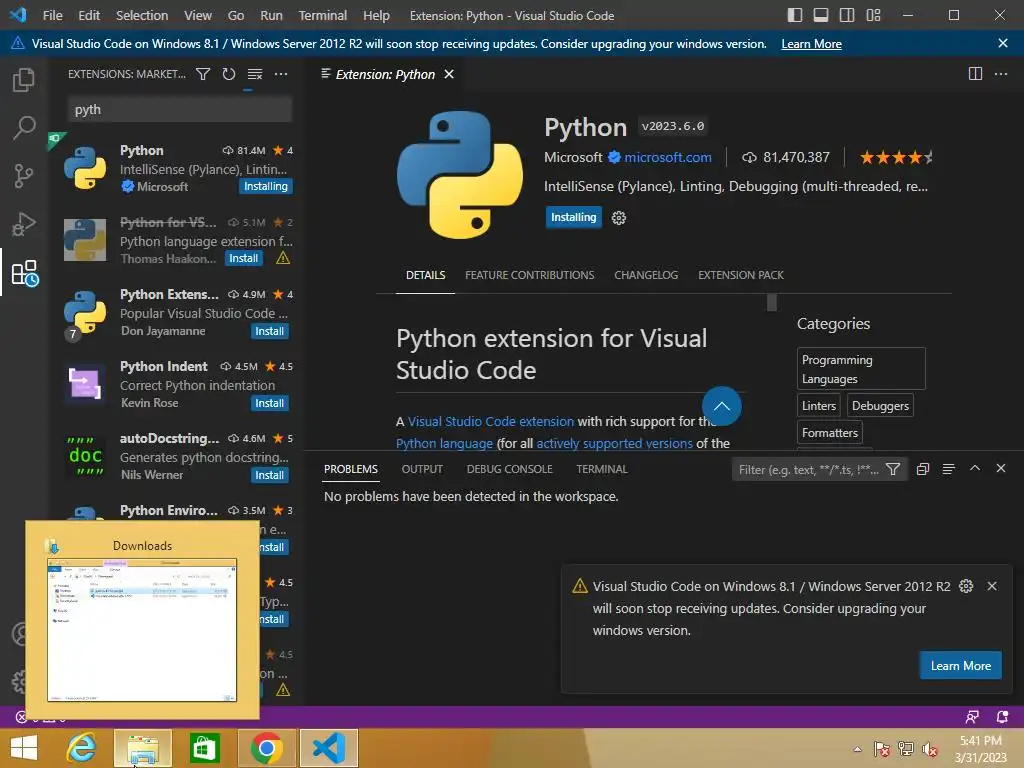Screen dimensions: 1024x768
Task: Open the Visual Studio Code extension link
Action: click(490, 422)
